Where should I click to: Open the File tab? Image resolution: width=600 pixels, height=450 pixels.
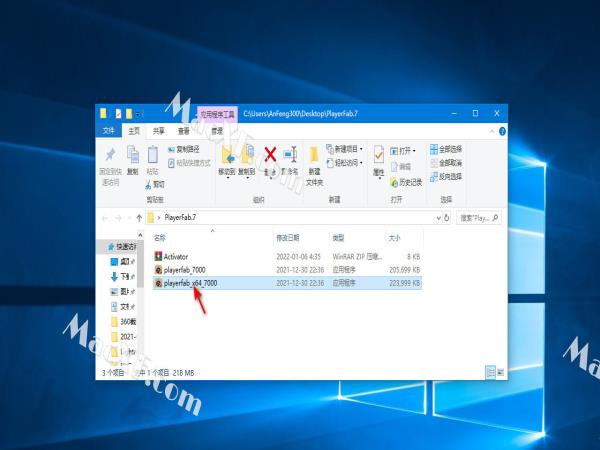[x=108, y=131]
